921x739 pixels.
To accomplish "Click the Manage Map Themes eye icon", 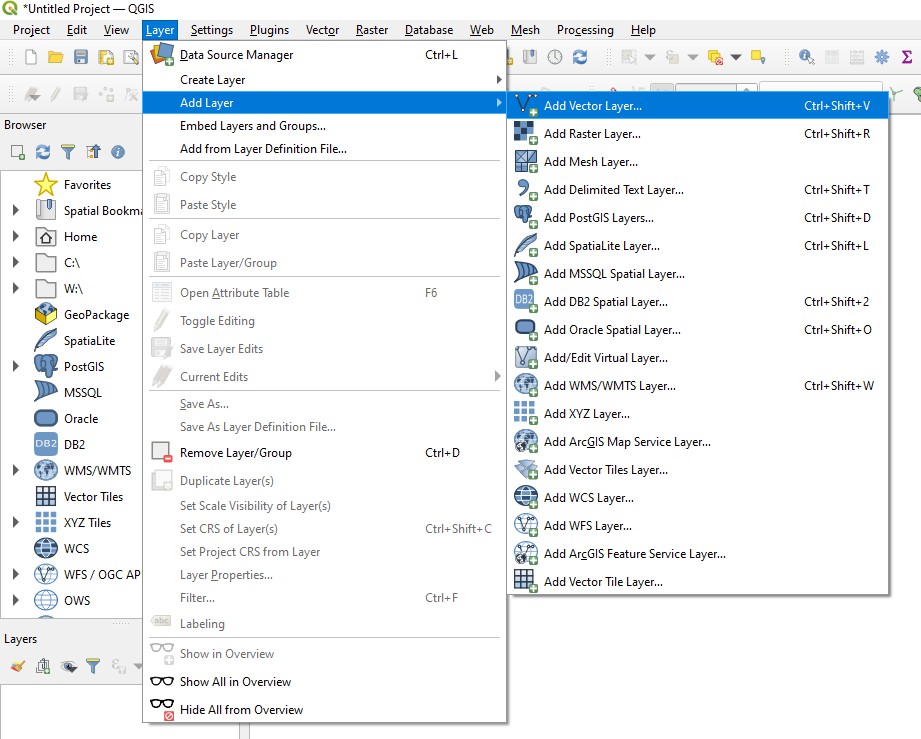I will tap(68, 666).
